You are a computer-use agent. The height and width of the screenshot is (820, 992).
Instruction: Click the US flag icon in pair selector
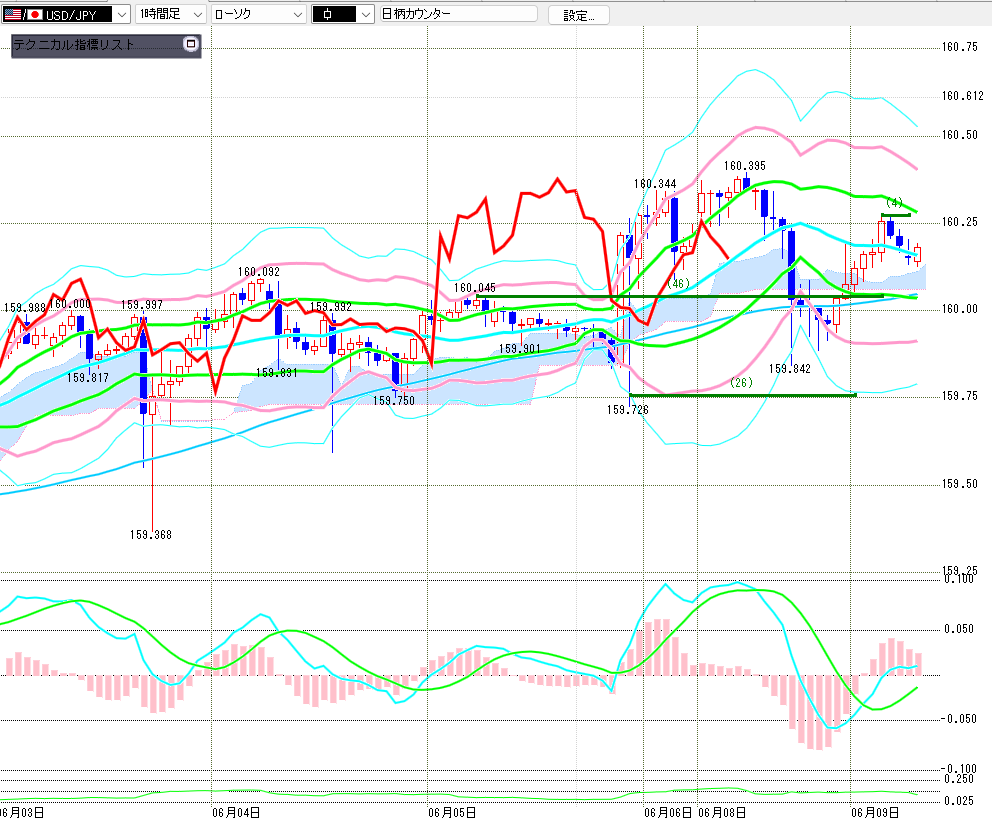click(12, 14)
